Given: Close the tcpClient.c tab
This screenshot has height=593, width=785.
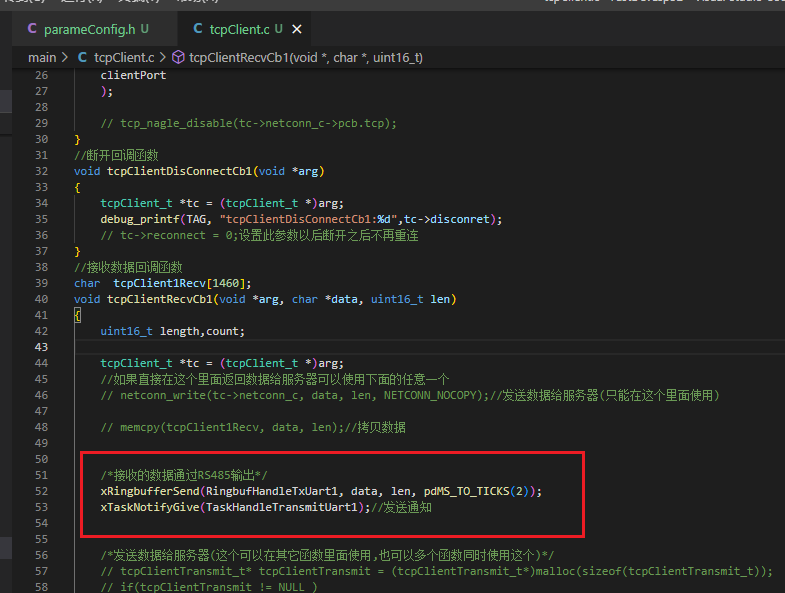Looking at the screenshot, I should coord(297,30).
